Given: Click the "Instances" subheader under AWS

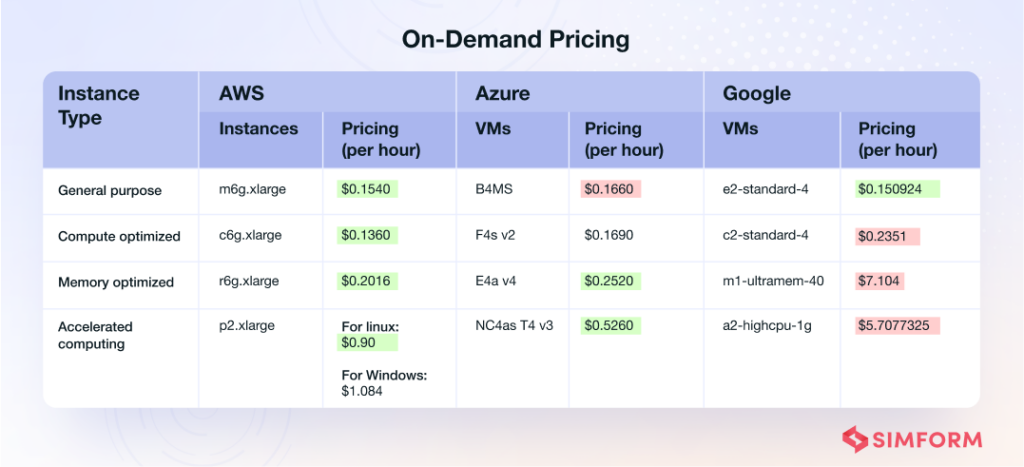Looking at the screenshot, I should [259, 129].
